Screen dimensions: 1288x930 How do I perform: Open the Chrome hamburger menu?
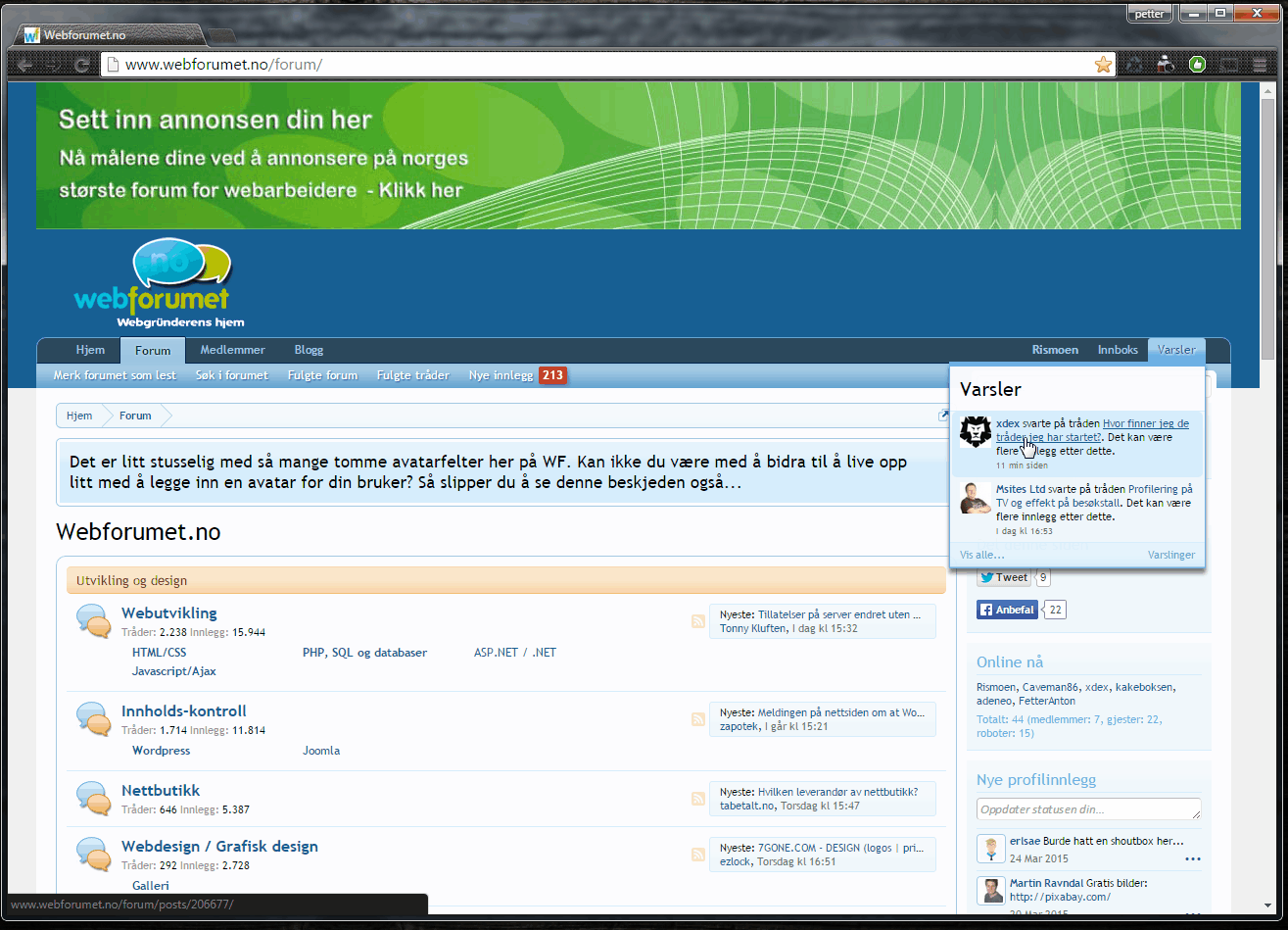[x=1259, y=65]
